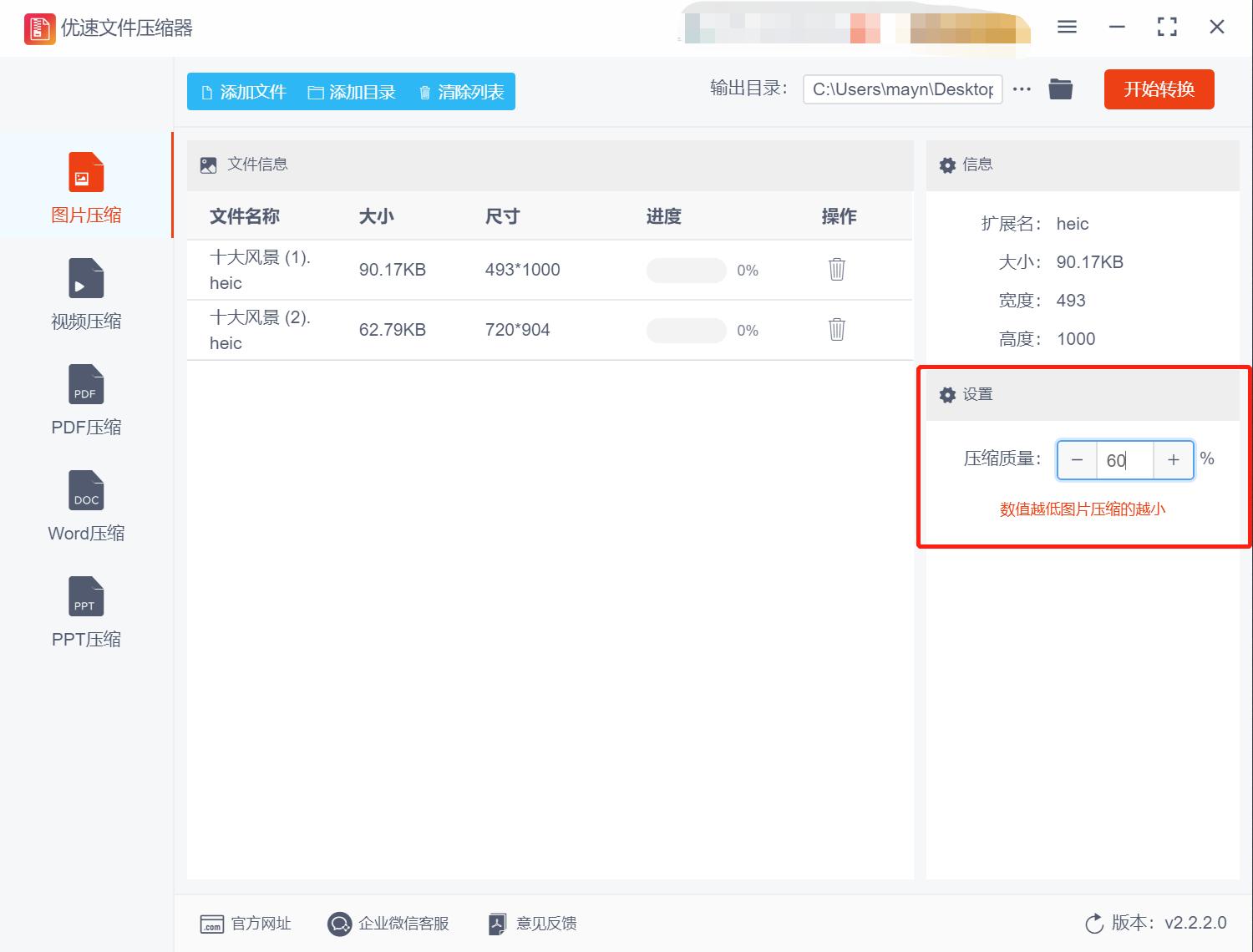Viewport: 1253px width, 952px height.
Task: Select the PPT压缩 feature
Action: (84, 610)
